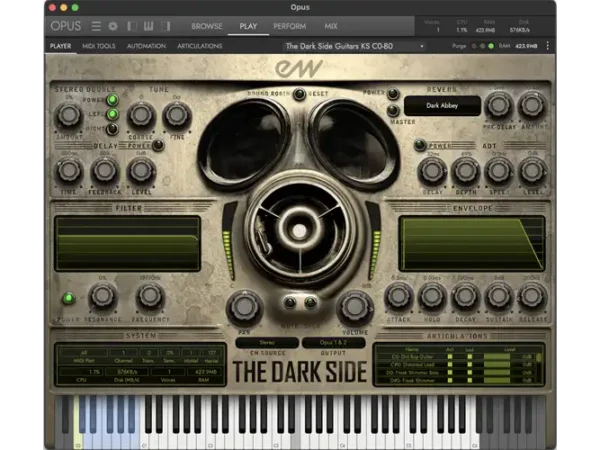Toggle Active checkbox for C#0 Distorted Lead

[450, 364]
